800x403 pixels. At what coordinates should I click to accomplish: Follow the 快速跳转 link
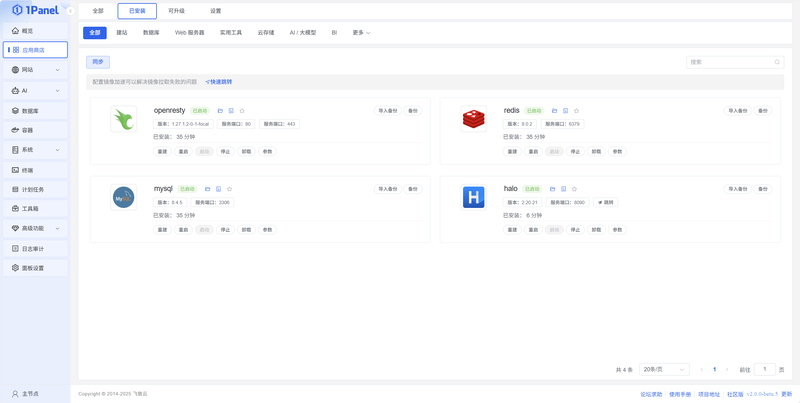(x=219, y=82)
